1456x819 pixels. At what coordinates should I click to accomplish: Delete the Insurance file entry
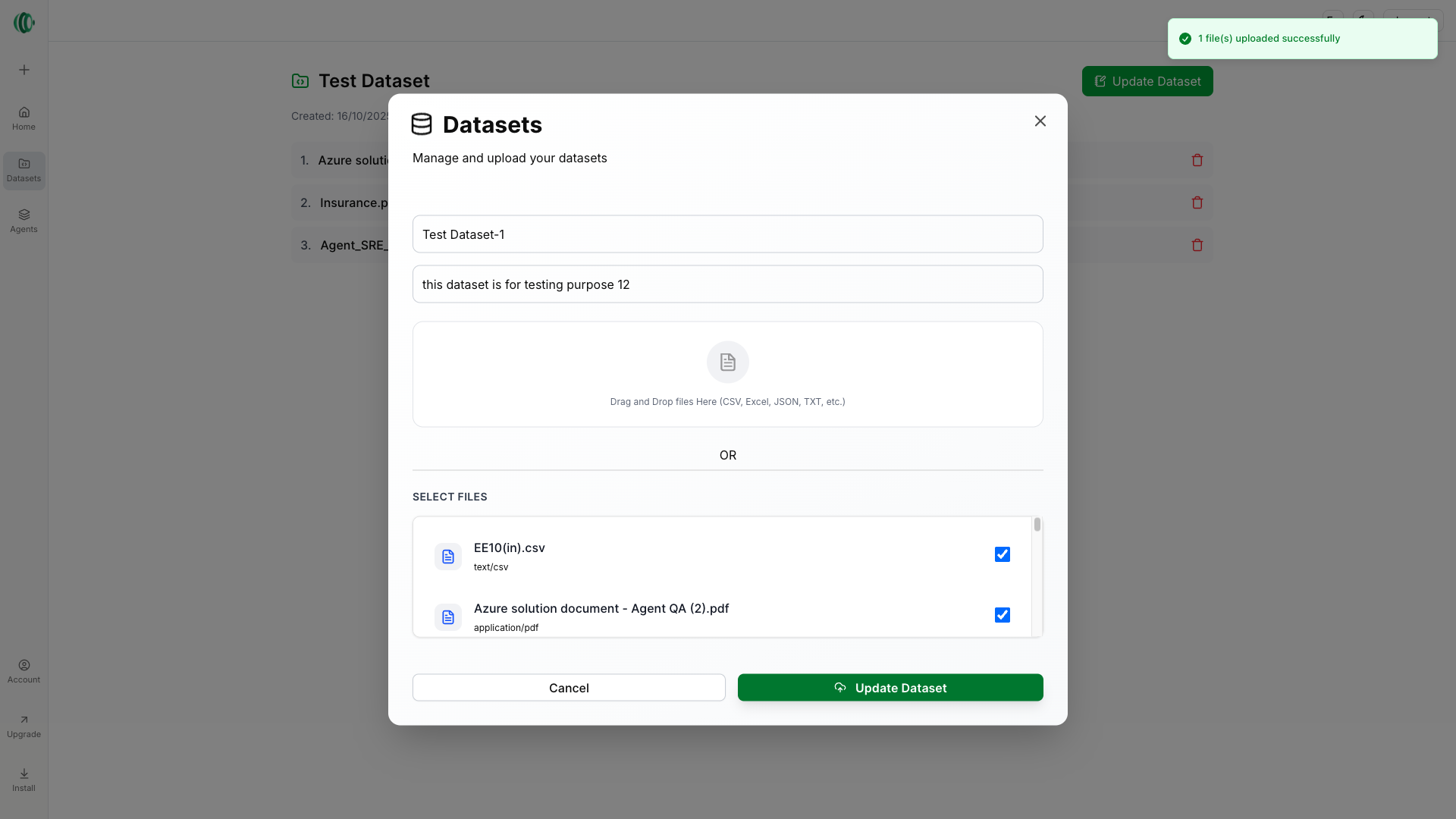pyautogui.click(x=1197, y=202)
